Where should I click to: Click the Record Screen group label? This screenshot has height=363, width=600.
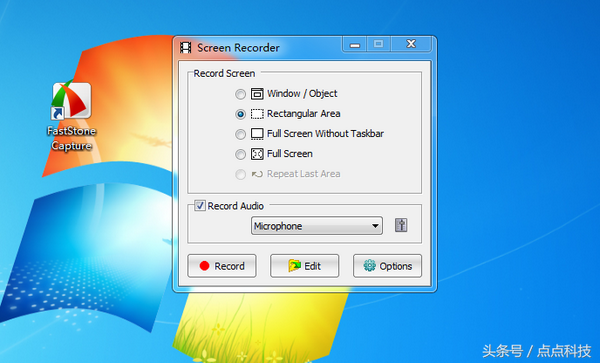(x=224, y=73)
